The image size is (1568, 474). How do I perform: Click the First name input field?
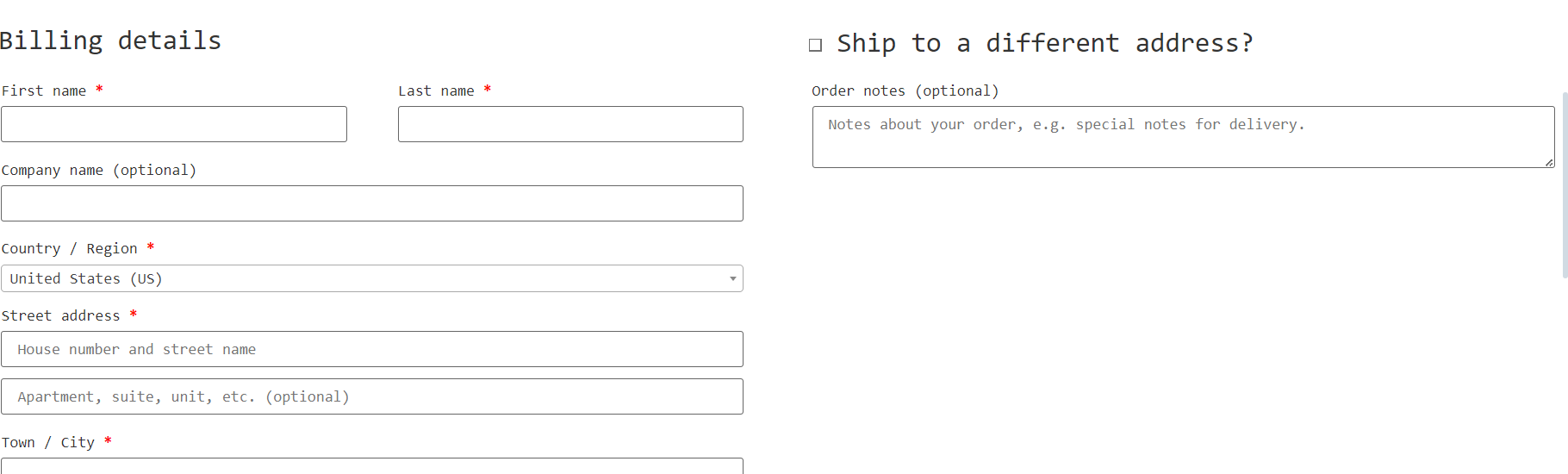point(173,124)
